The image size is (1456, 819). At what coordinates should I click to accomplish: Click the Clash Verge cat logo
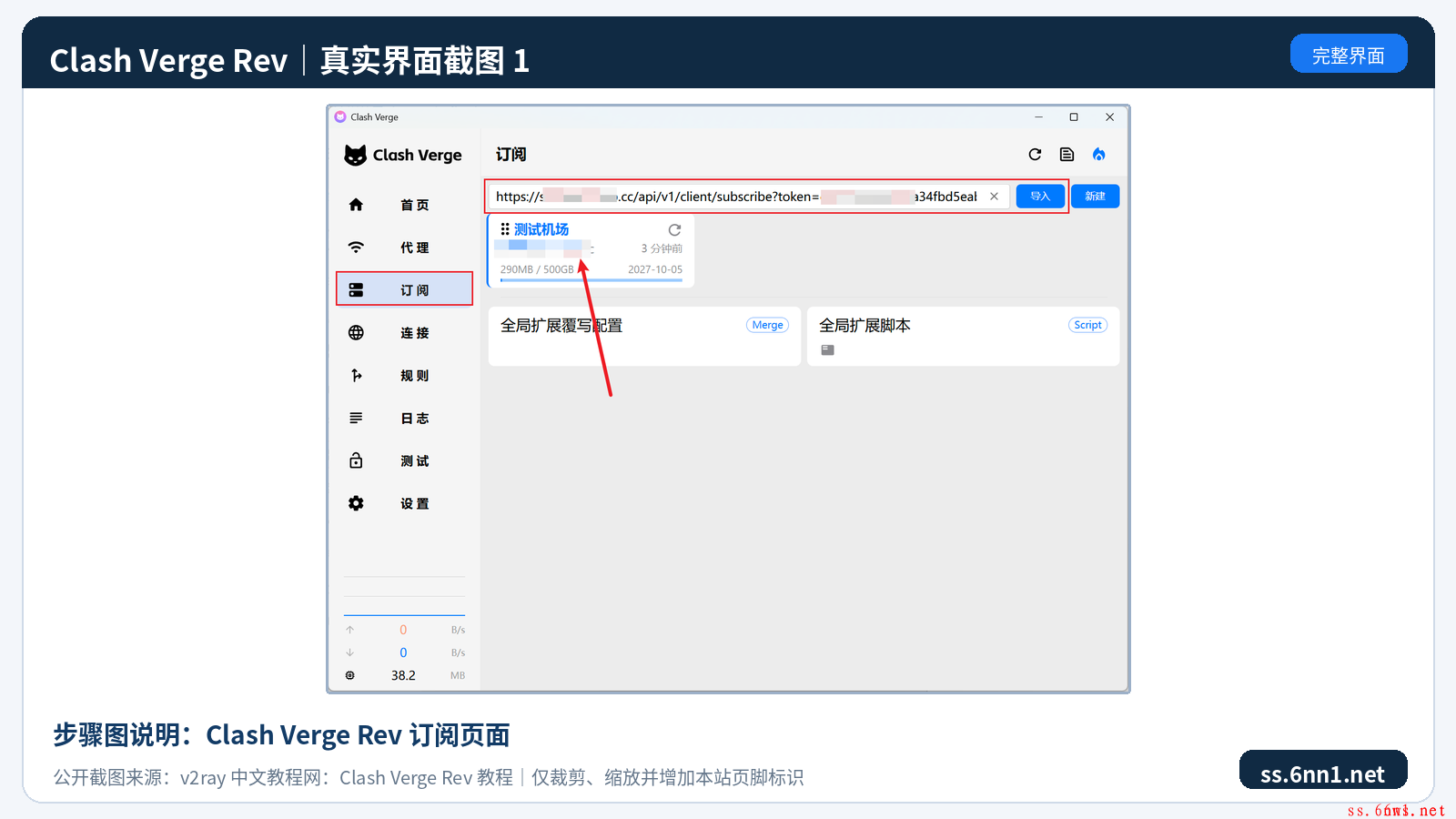[355, 156]
